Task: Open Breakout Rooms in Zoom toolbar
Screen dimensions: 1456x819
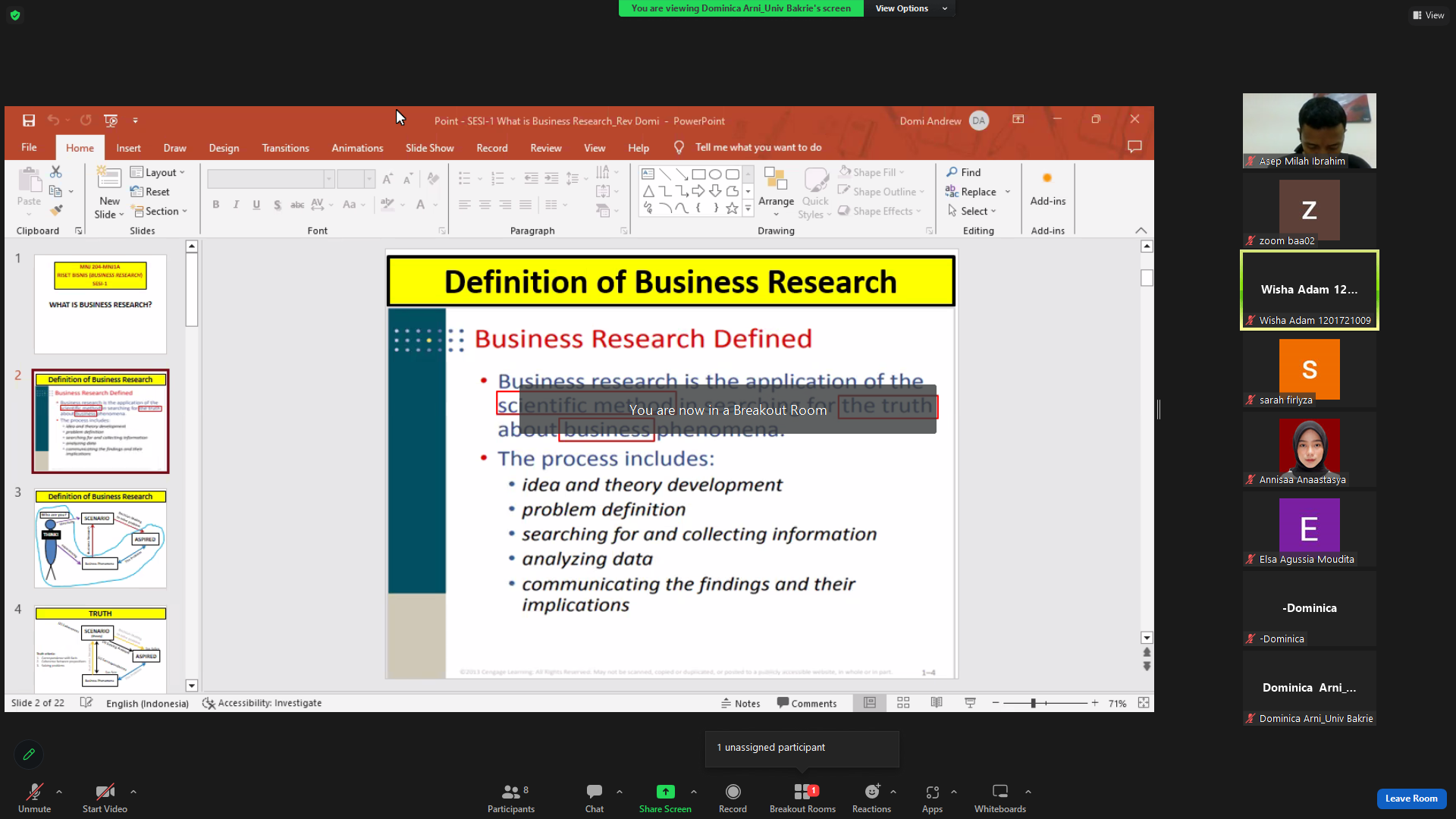Action: point(802,798)
